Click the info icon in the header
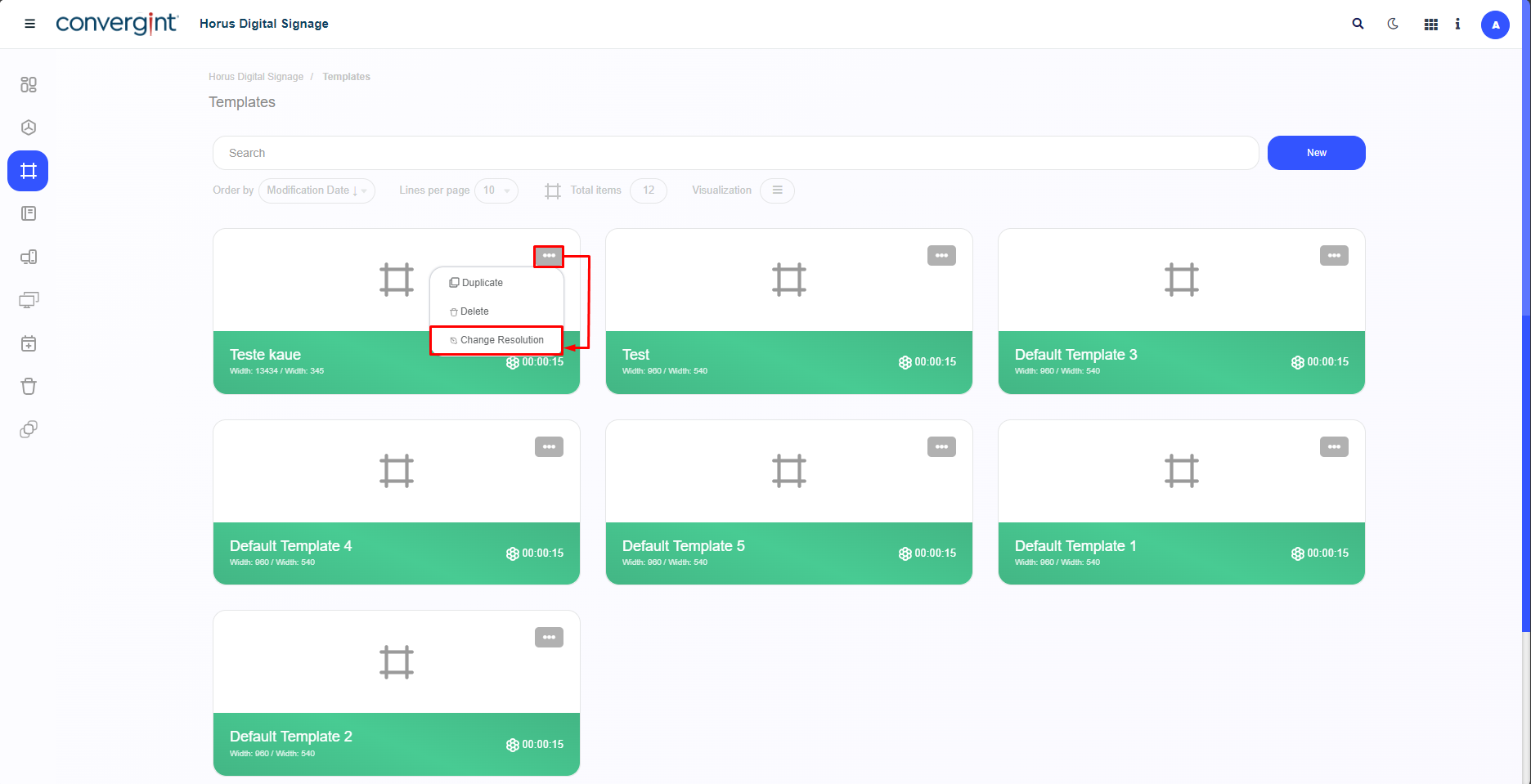 tap(1457, 25)
